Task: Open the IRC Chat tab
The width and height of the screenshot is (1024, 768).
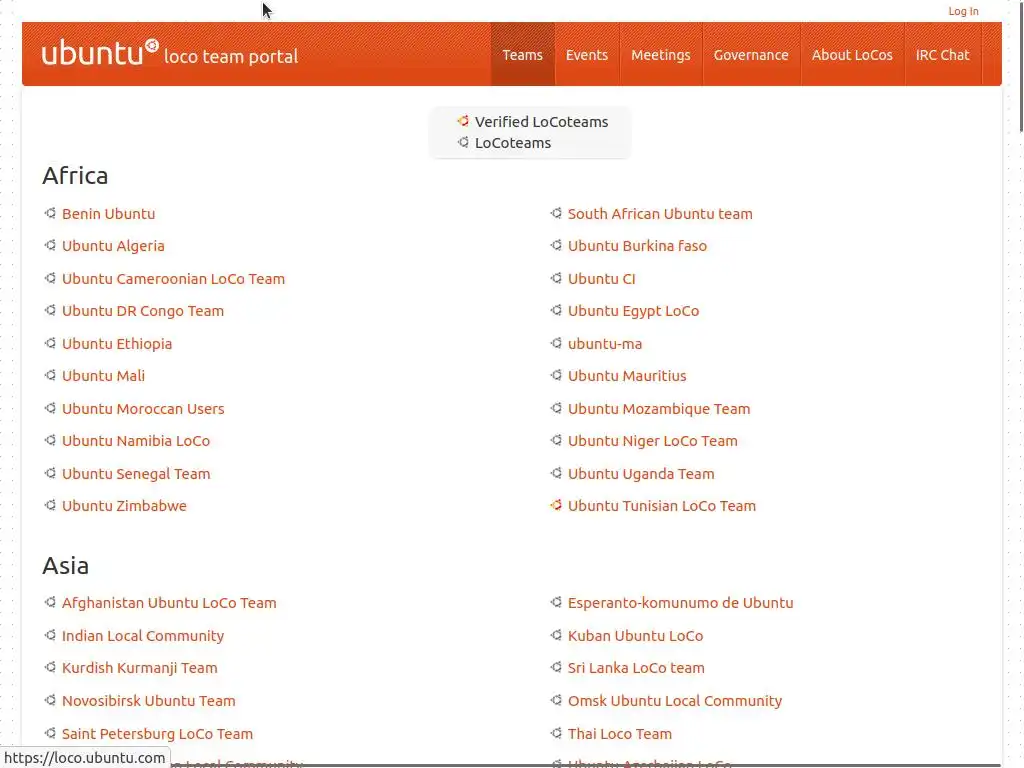Action: coord(942,55)
